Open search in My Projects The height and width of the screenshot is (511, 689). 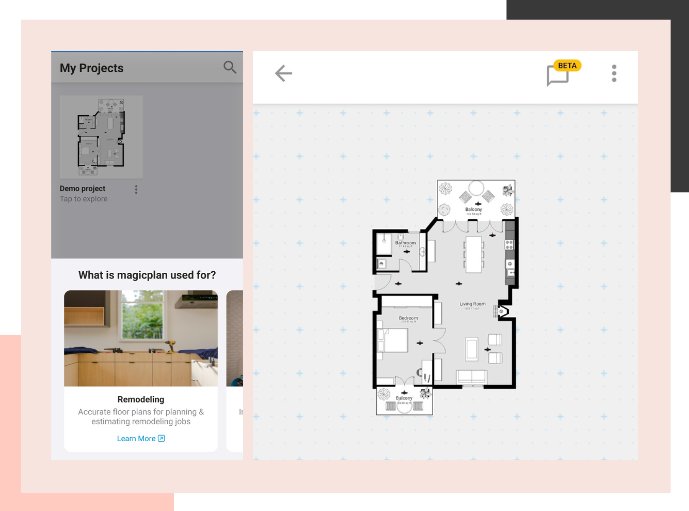point(230,67)
